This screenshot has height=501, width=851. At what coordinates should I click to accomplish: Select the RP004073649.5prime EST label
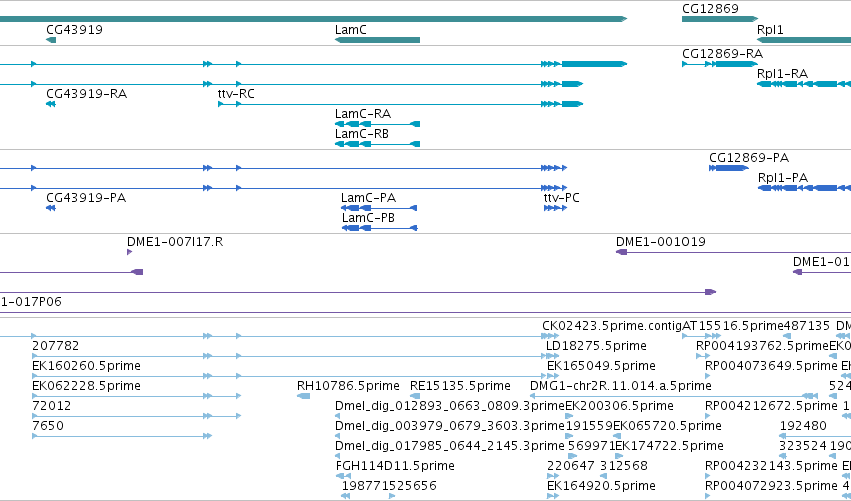[771, 366]
